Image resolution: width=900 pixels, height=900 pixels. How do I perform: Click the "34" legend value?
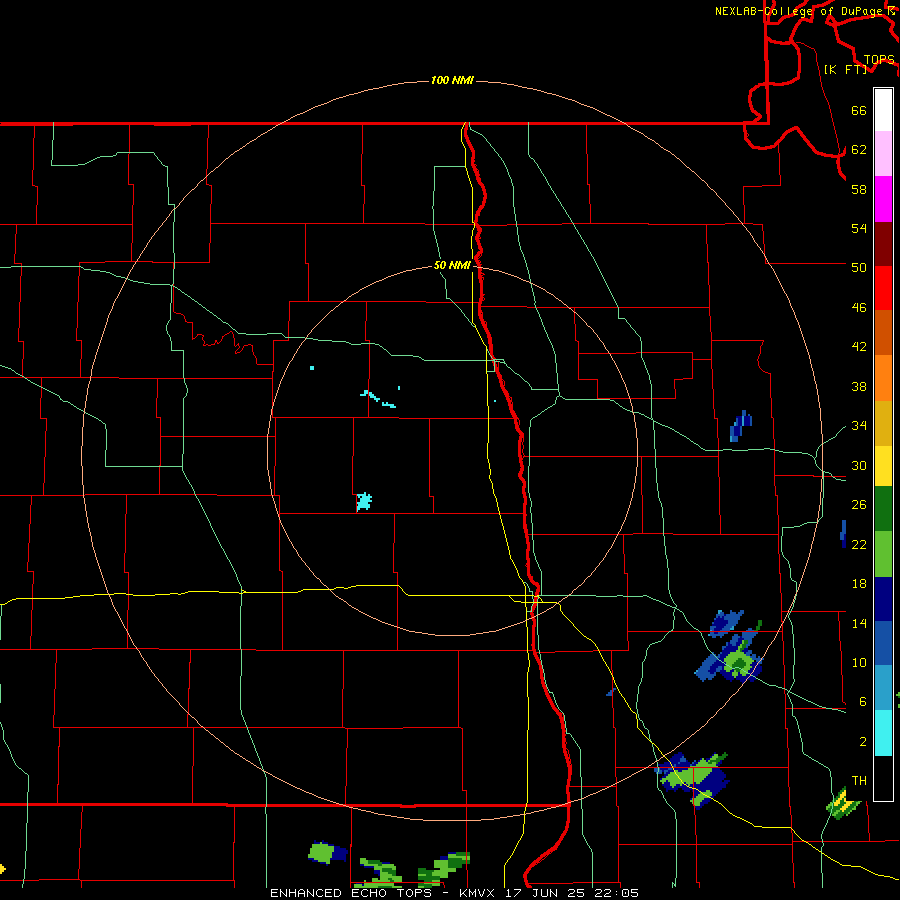(x=859, y=425)
